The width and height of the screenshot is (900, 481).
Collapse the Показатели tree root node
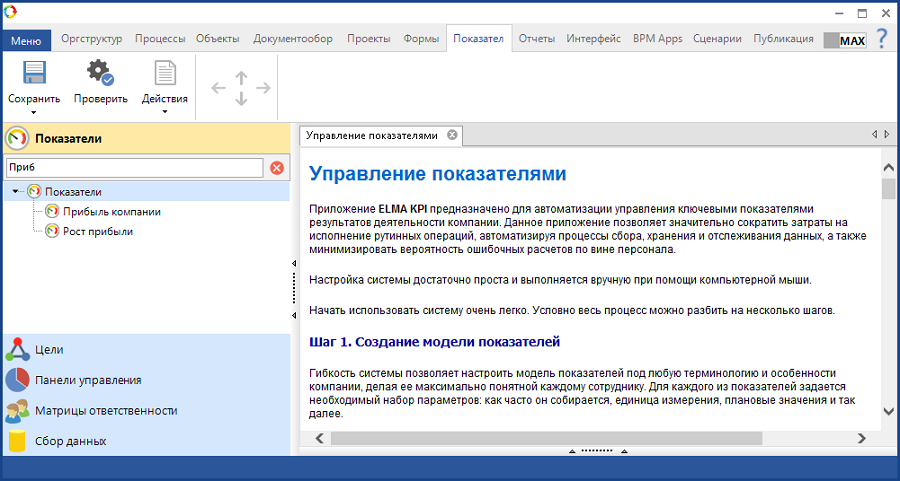pos(17,191)
